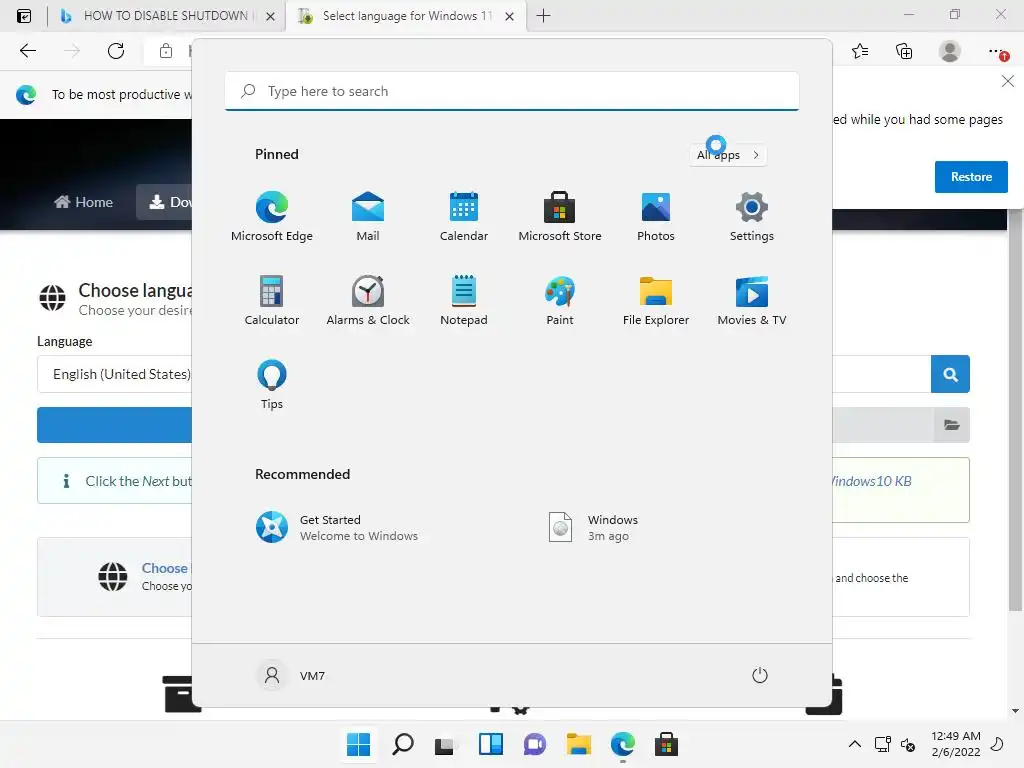The height and width of the screenshot is (768, 1024).
Task: Open Collections in Edge toolbar
Action: (x=904, y=51)
